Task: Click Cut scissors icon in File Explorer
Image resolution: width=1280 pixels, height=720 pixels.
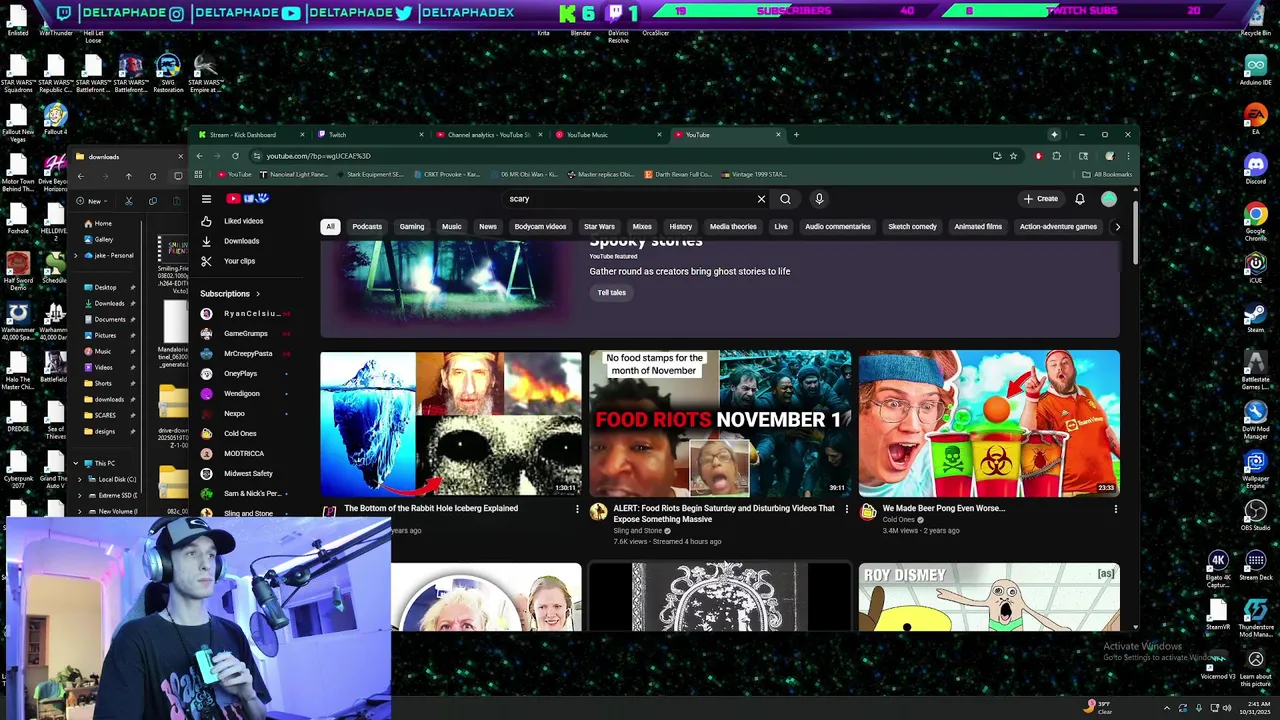Action: [128, 201]
